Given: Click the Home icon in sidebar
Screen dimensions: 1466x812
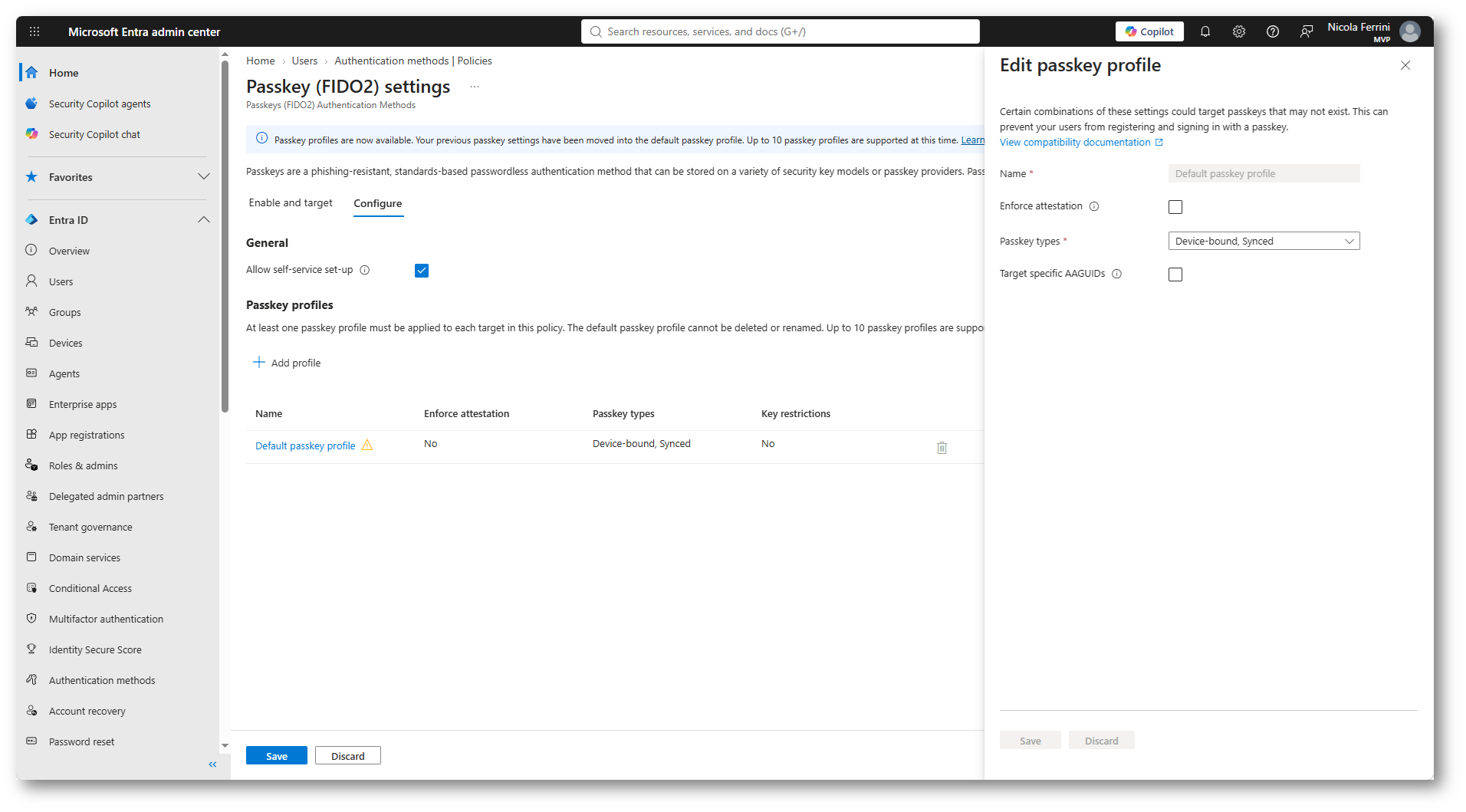Looking at the screenshot, I should [x=31, y=73].
